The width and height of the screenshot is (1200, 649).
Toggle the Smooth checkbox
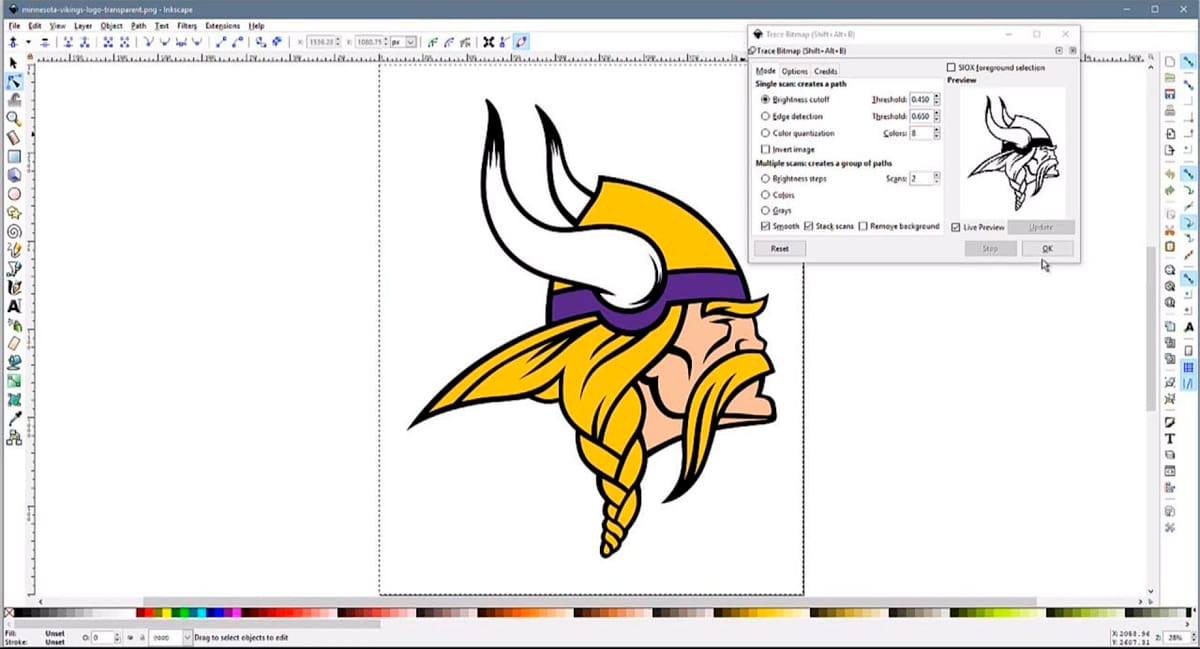765,227
